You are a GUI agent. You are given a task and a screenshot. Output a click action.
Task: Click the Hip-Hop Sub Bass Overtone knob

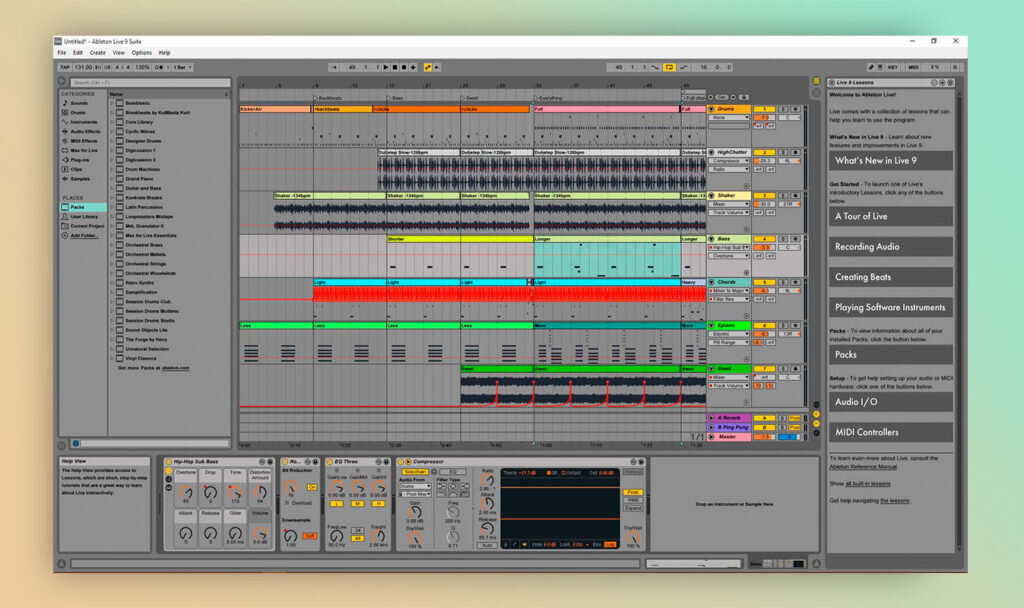tap(186, 493)
